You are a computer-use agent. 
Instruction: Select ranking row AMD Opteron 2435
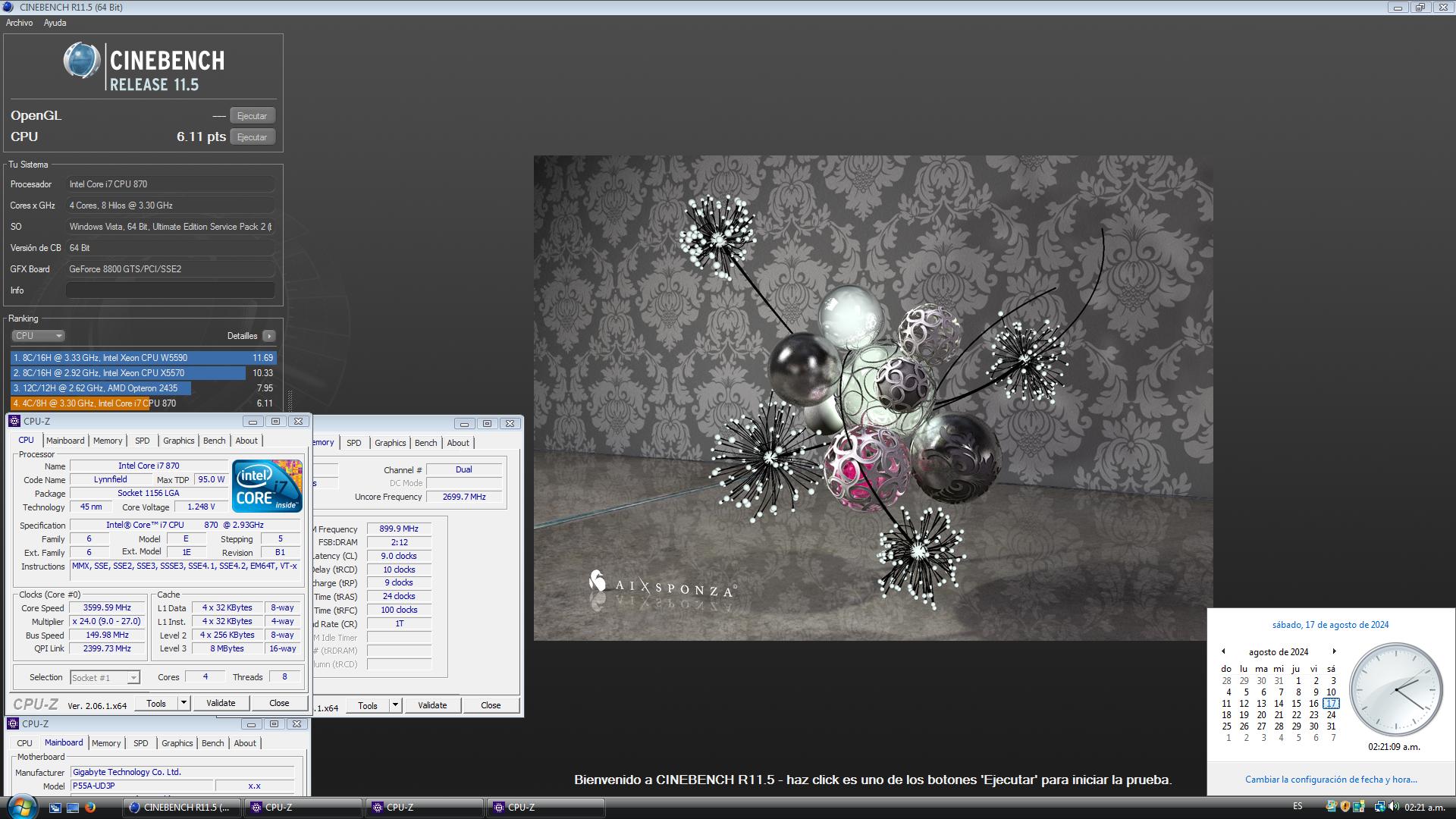coord(143,388)
